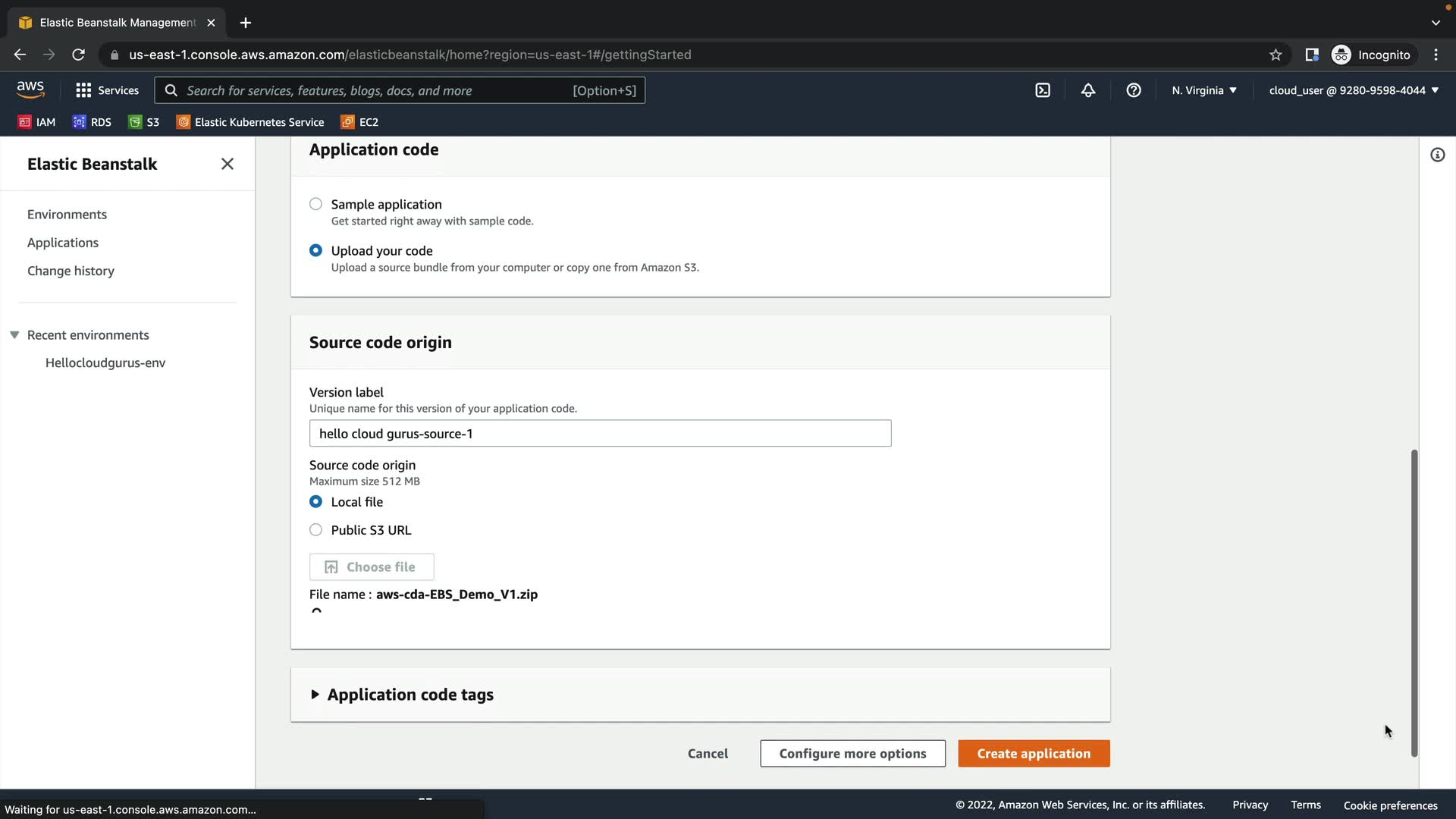Screen dimensions: 1456x819
Task: Open the EC2 bookmark shortcut
Action: pyautogui.click(x=360, y=122)
